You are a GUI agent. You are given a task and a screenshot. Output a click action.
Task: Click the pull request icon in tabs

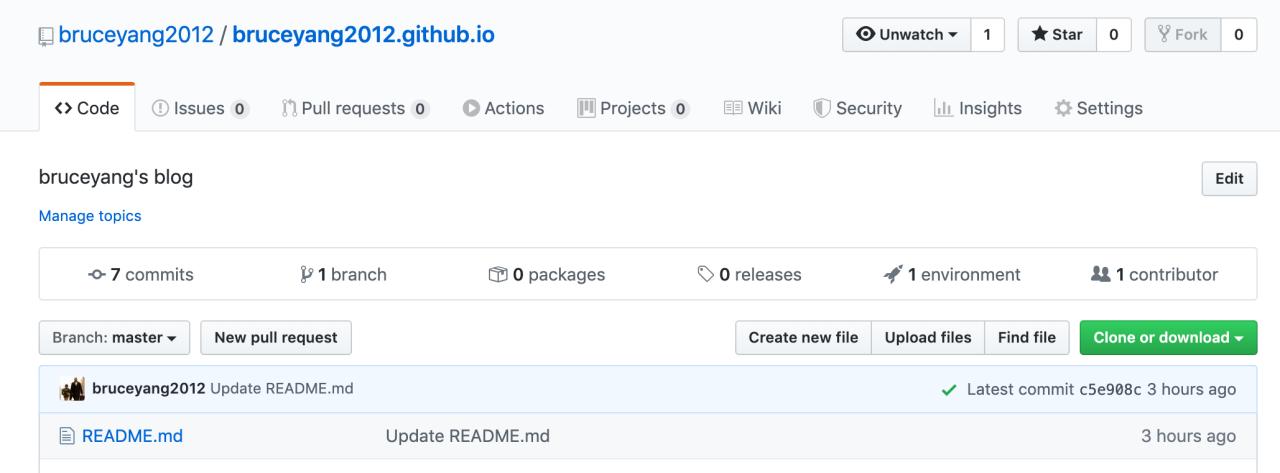(289, 108)
